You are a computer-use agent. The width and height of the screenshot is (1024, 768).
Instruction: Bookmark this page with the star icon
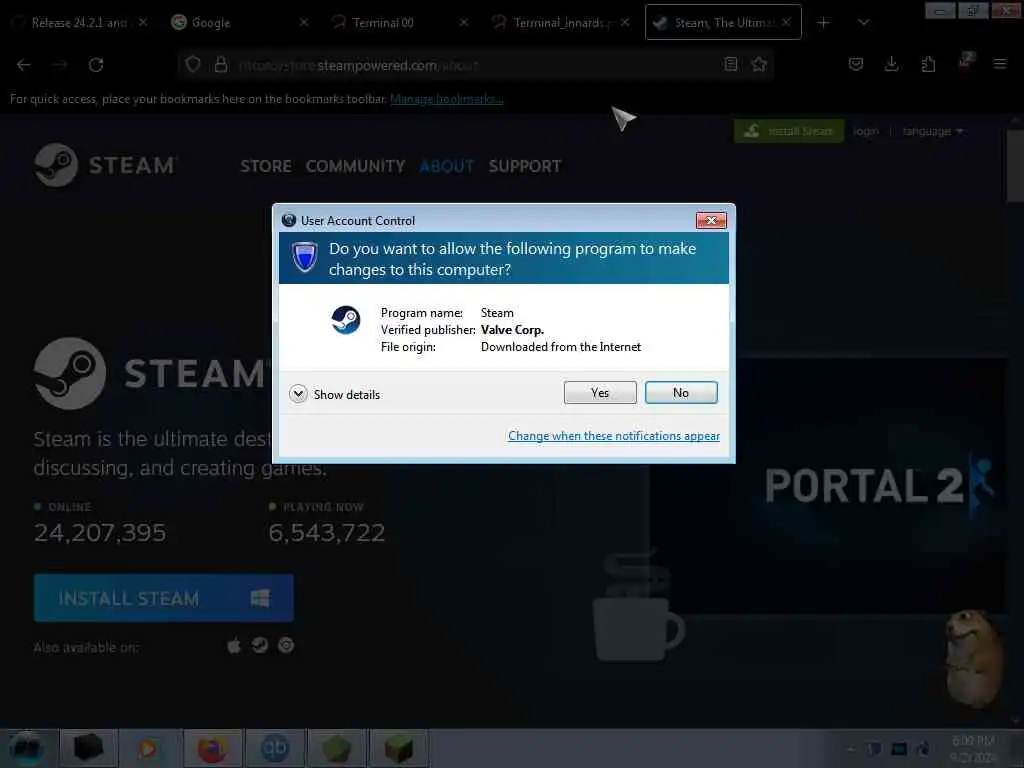759,64
